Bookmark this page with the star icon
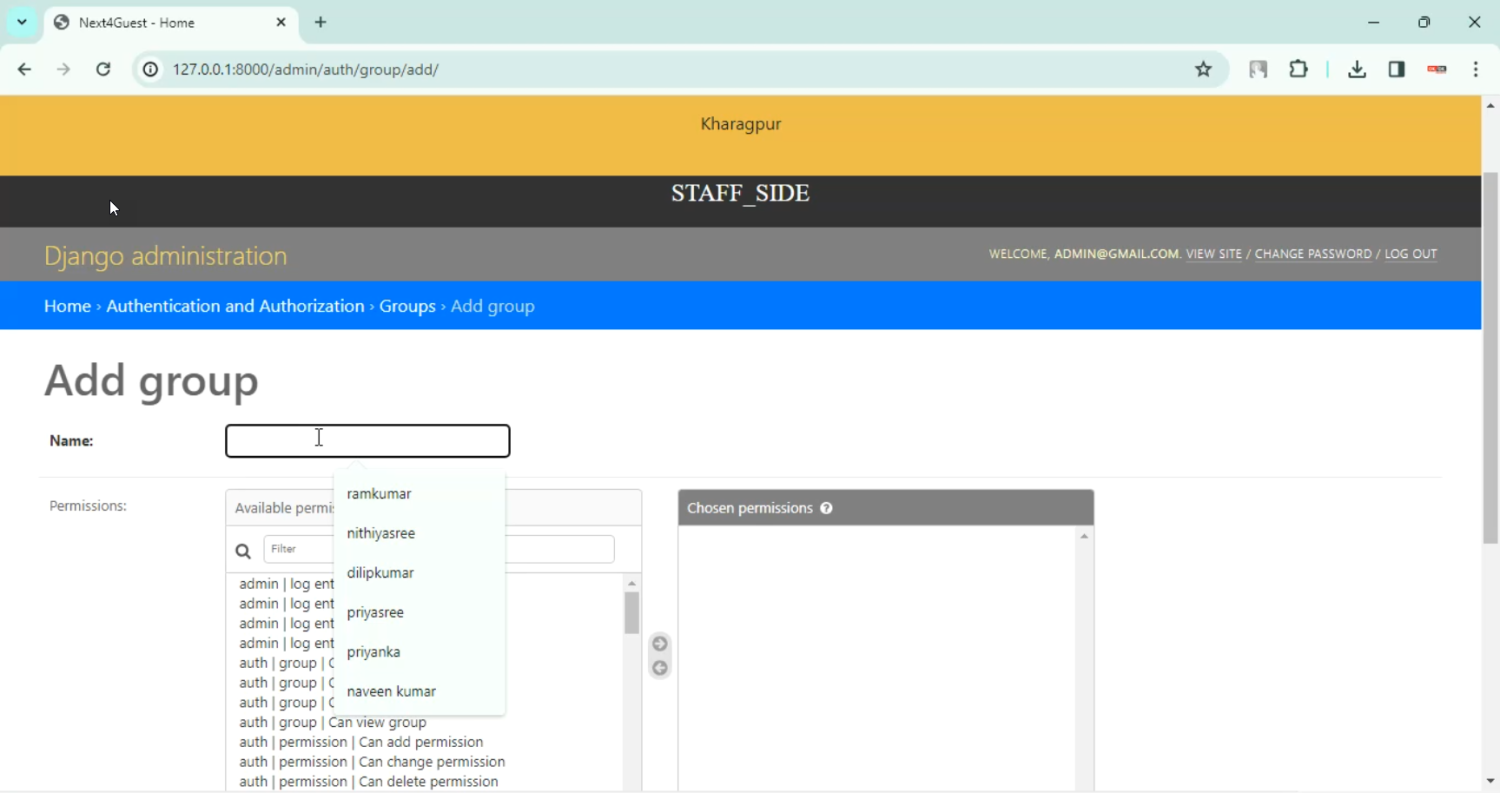 coord(1203,69)
